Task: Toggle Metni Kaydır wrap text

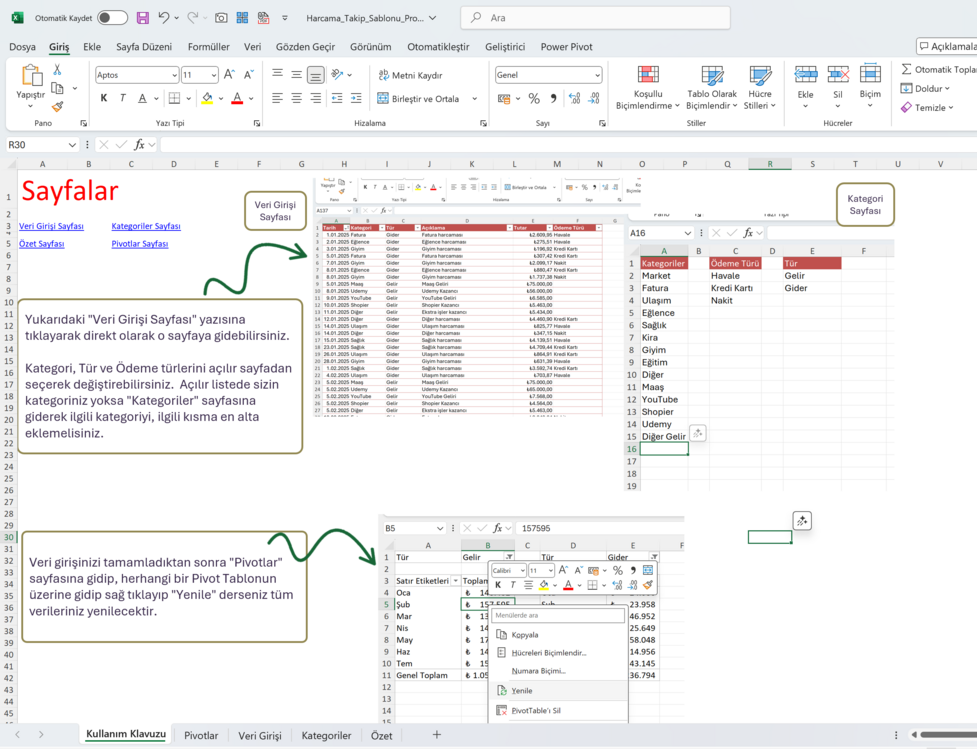Action: click(410, 75)
